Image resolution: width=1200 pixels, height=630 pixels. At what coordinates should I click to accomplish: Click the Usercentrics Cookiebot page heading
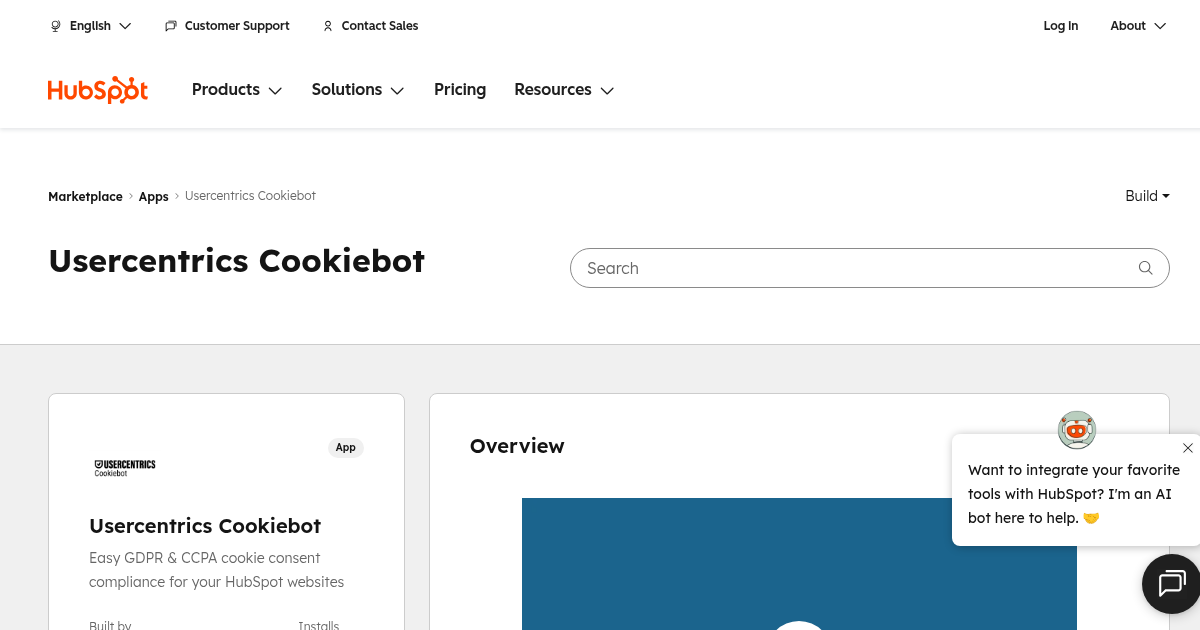[237, 261]
